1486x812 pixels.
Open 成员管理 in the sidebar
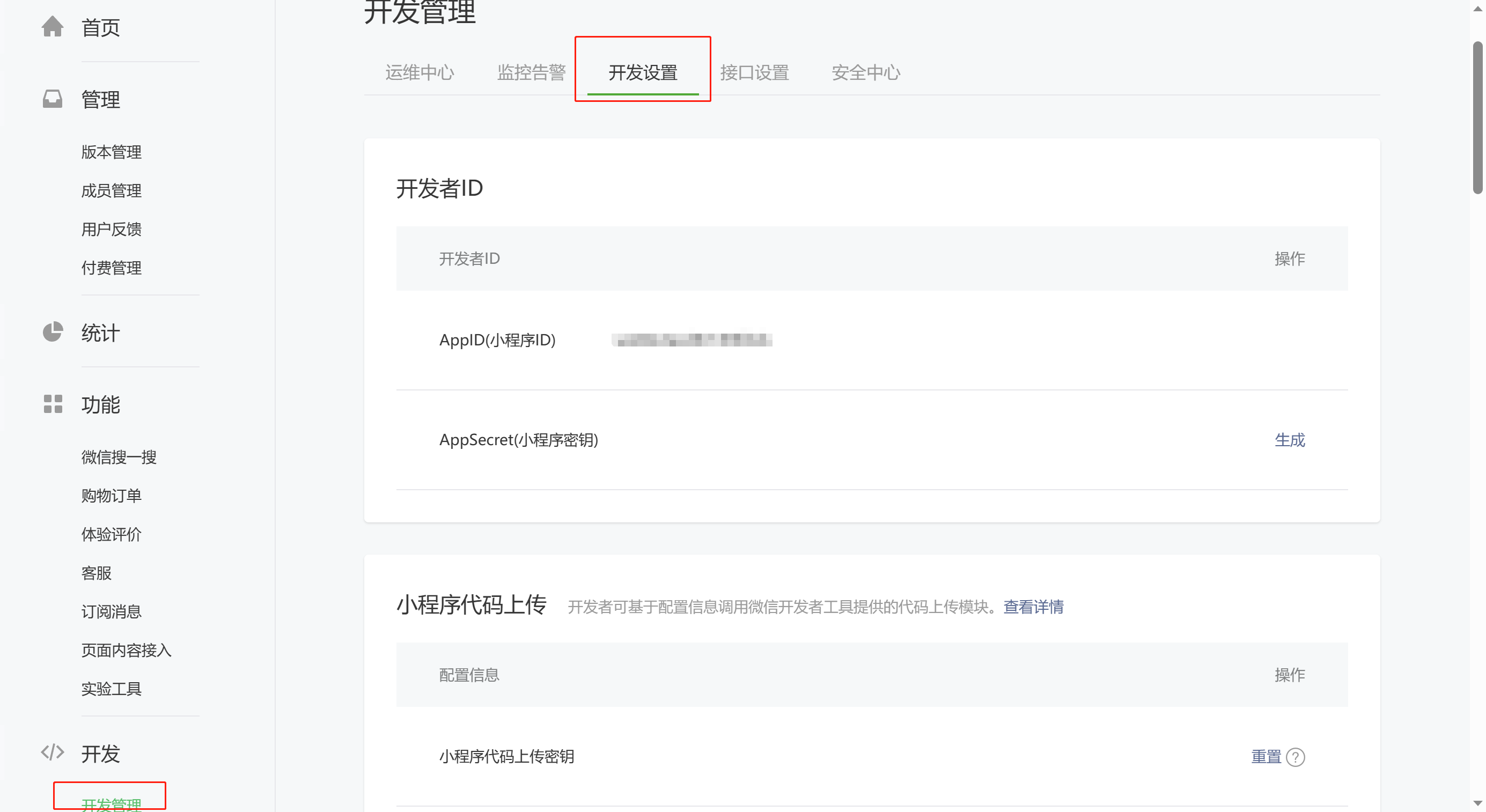pos(112,191)
